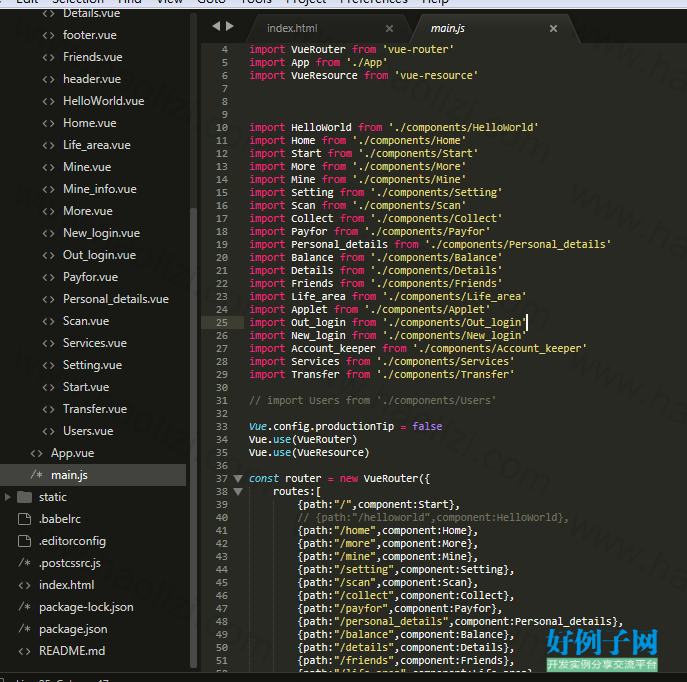The width and height of the screenshot is (687, 682).
Task: Switch to the index.html tab
Action: click(x=292, y=28)
